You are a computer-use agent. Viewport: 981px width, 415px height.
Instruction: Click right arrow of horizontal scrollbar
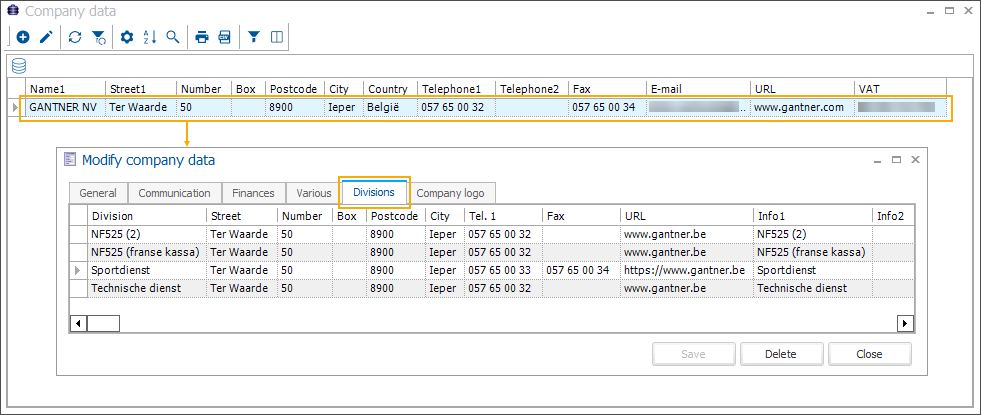point(905,324)
